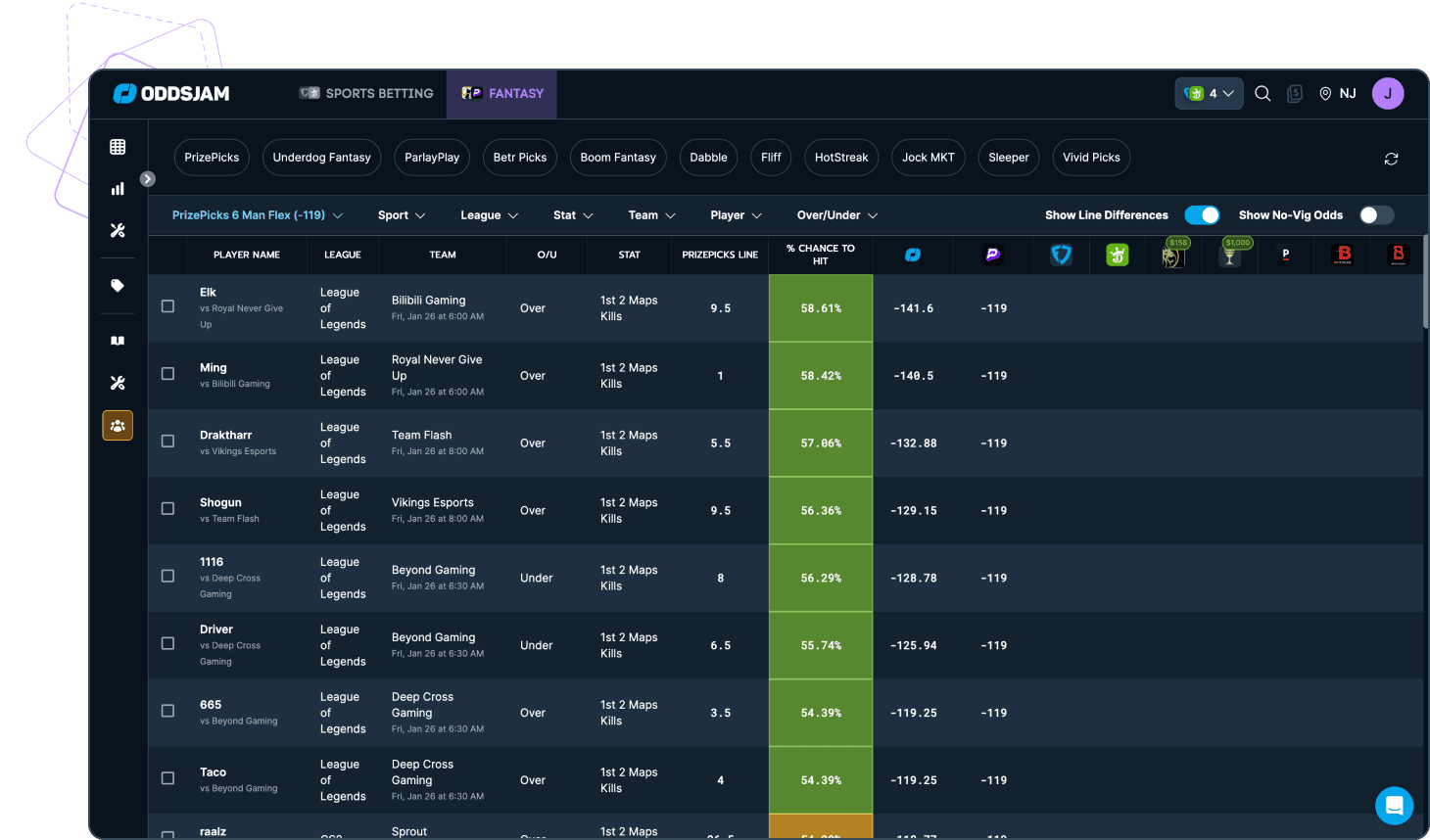The width and height of the screenshot is (1430, 840).
Task: Select the PrizePicks pill
Action: point(212,158)
